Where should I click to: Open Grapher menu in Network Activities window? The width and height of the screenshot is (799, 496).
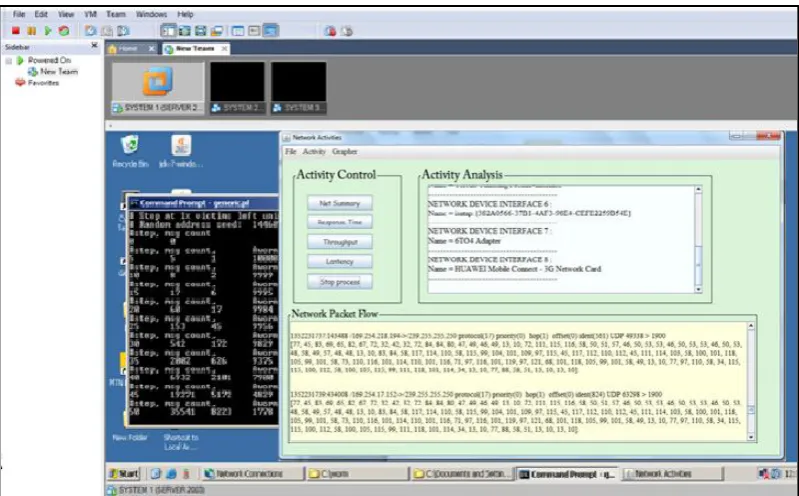(x=344, y=151)
